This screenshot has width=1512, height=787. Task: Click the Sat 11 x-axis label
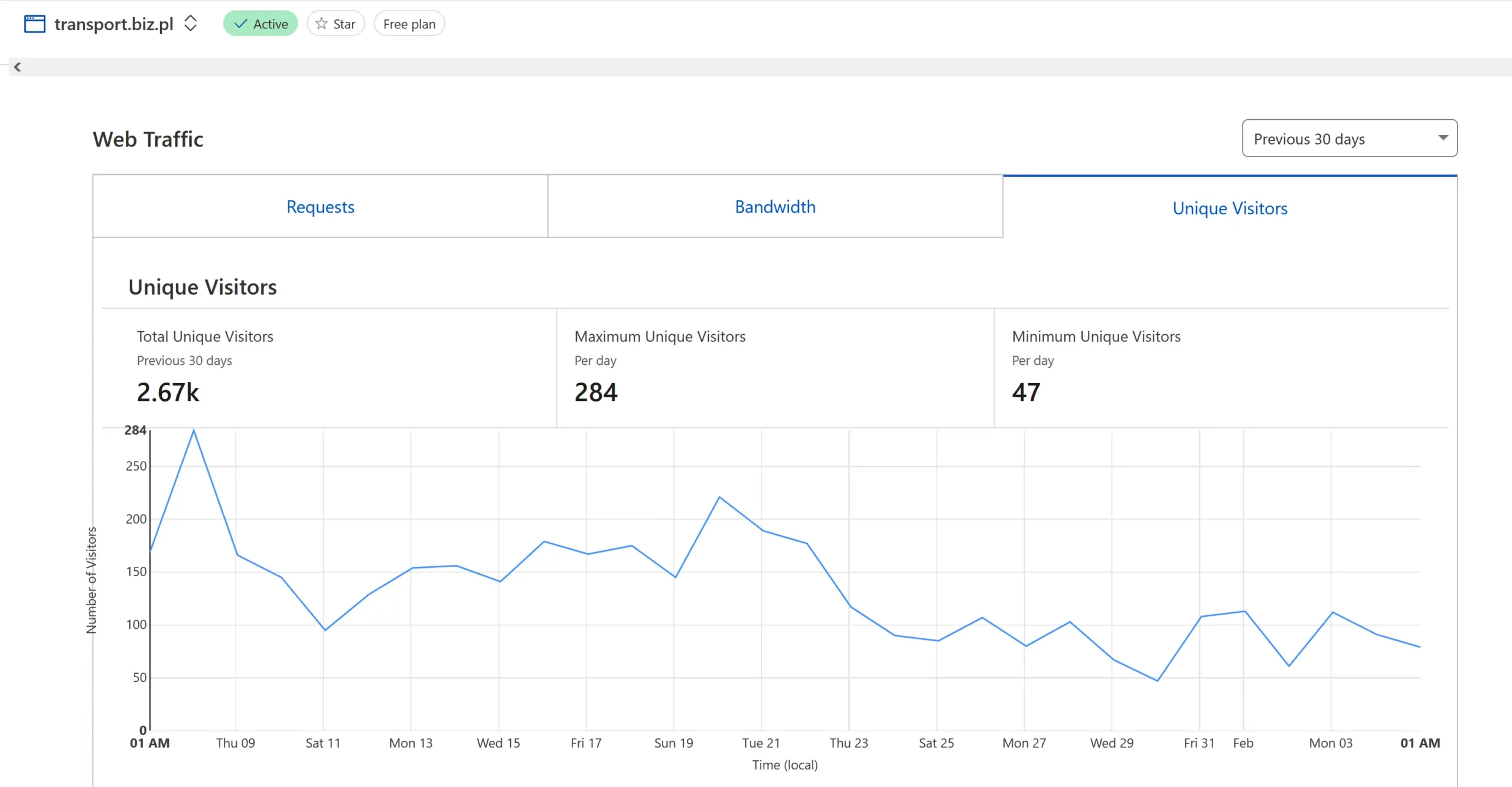click(323, 743)
